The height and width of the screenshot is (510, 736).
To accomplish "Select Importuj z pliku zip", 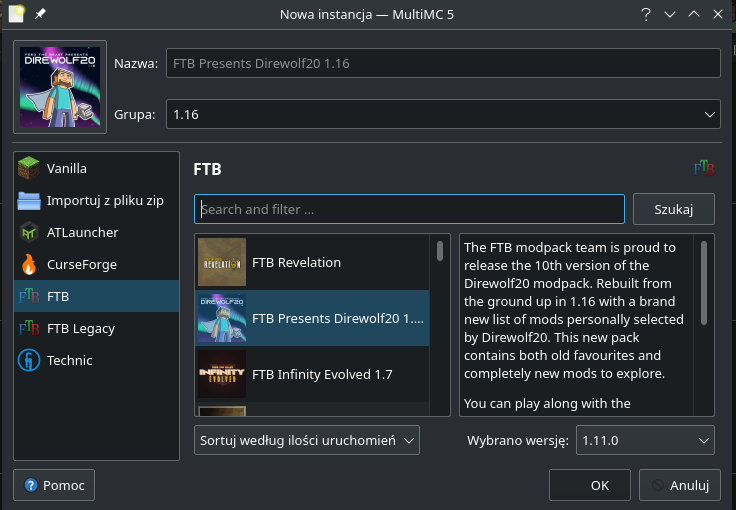I will pyautogui.click(x=97, y=201).
